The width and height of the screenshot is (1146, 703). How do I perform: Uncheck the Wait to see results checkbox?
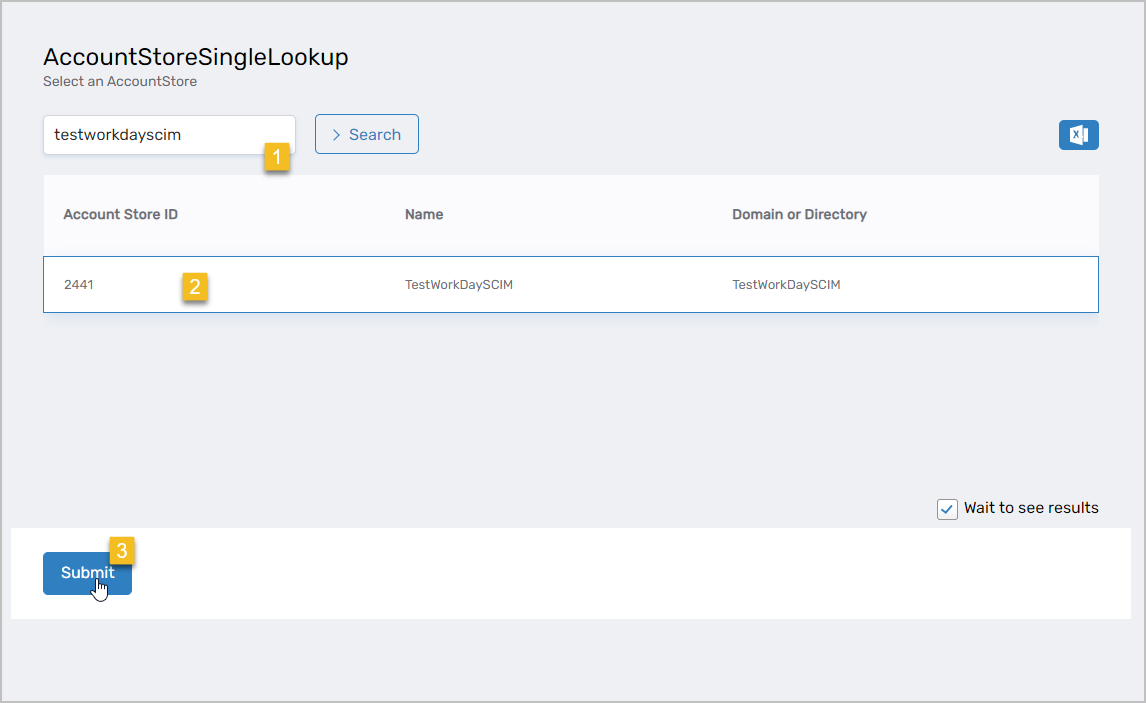pyautogui.click(x=947, y=509)
